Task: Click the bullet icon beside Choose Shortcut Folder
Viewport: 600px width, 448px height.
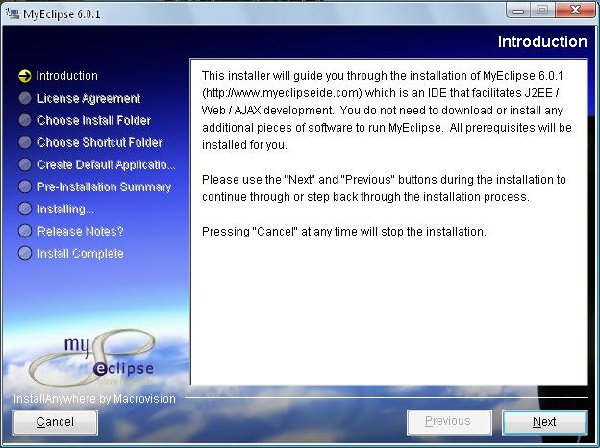Action: [25, 142]
